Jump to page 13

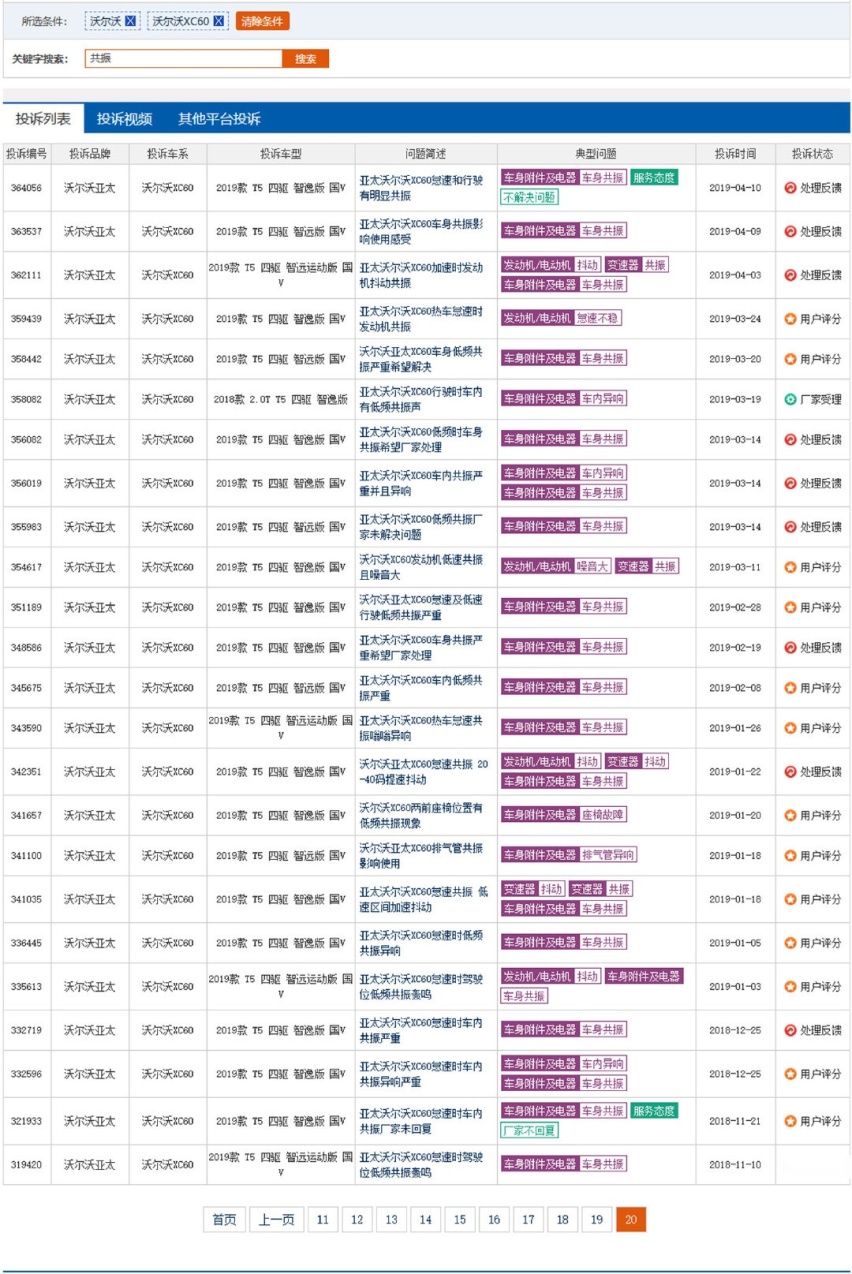coord(391,1219)
